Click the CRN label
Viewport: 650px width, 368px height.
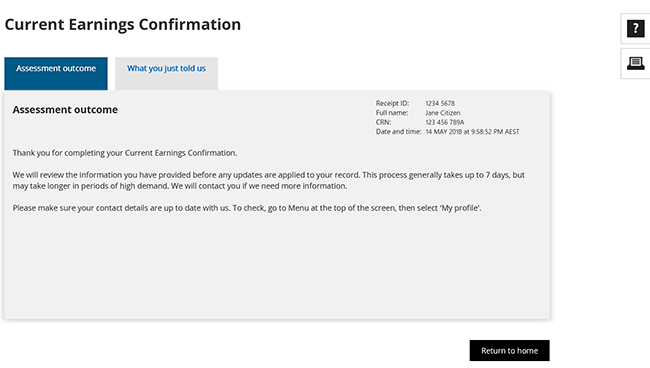383,122
